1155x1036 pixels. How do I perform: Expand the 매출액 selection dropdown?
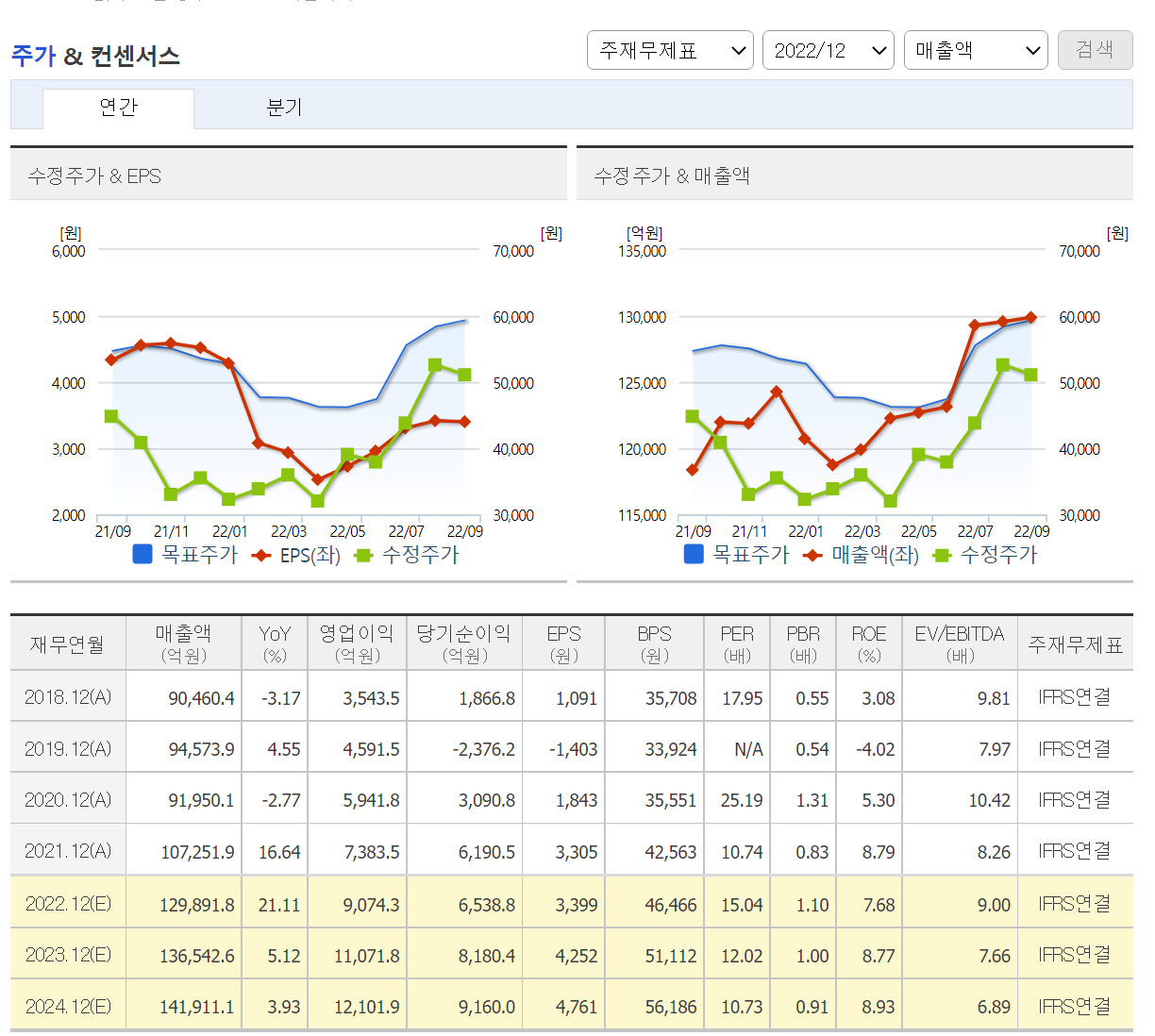pos(976,50)
